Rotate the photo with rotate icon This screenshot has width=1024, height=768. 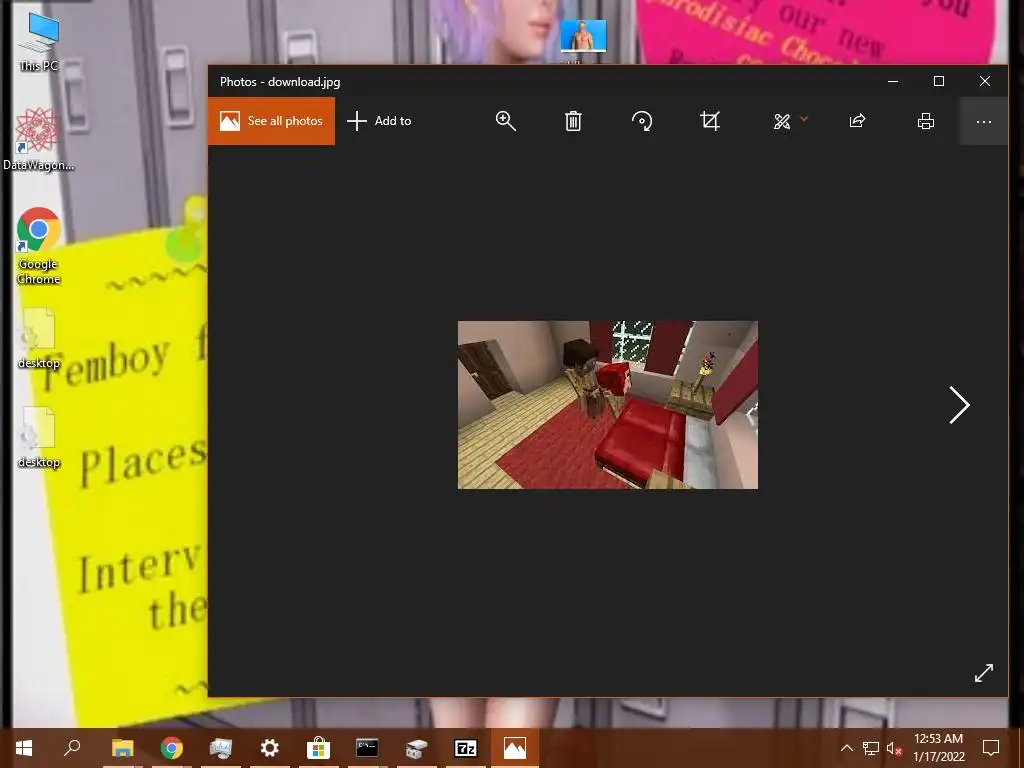642,121
